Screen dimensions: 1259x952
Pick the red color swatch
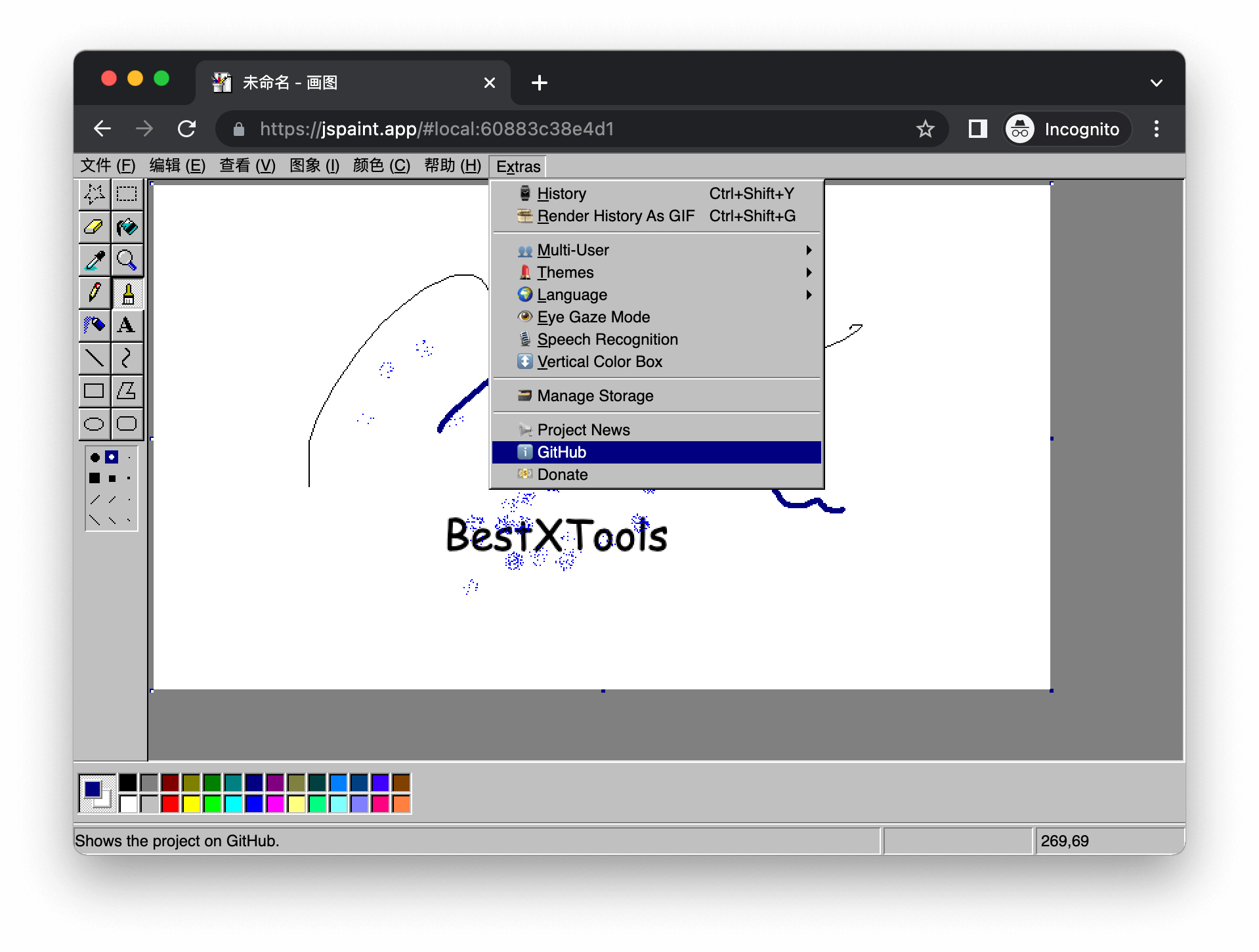pos(171,804)
